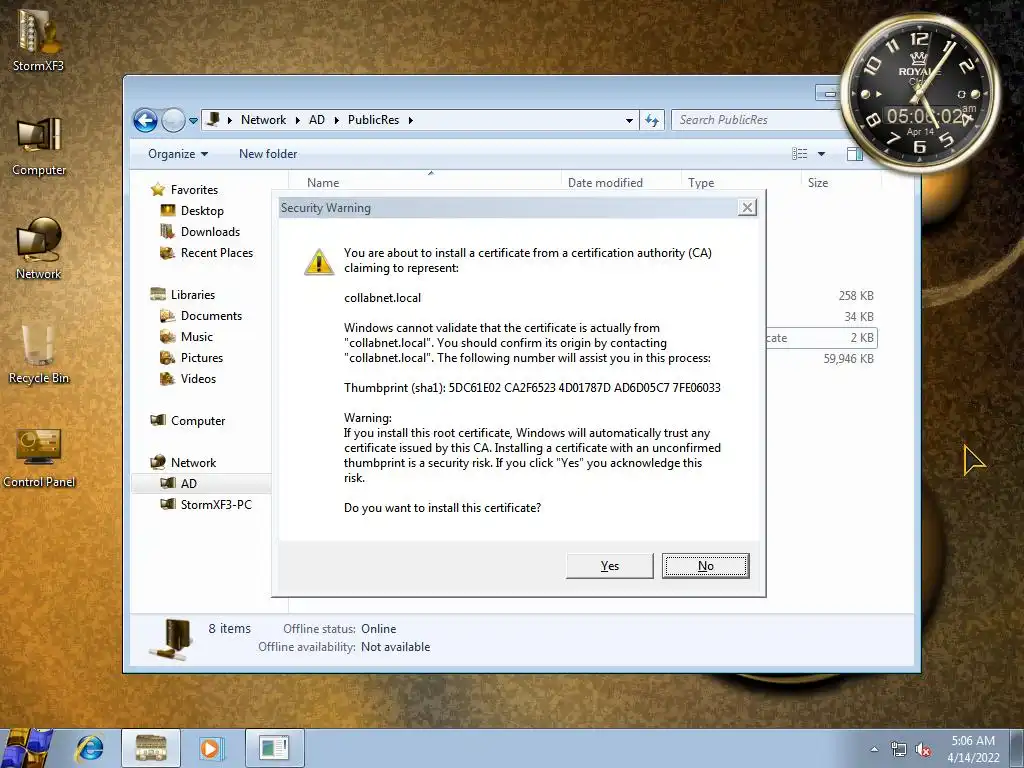Open the Organize menu
The width and height of the screenshot is (1024, 768).
pyautogui.click(x=178, y=154)
